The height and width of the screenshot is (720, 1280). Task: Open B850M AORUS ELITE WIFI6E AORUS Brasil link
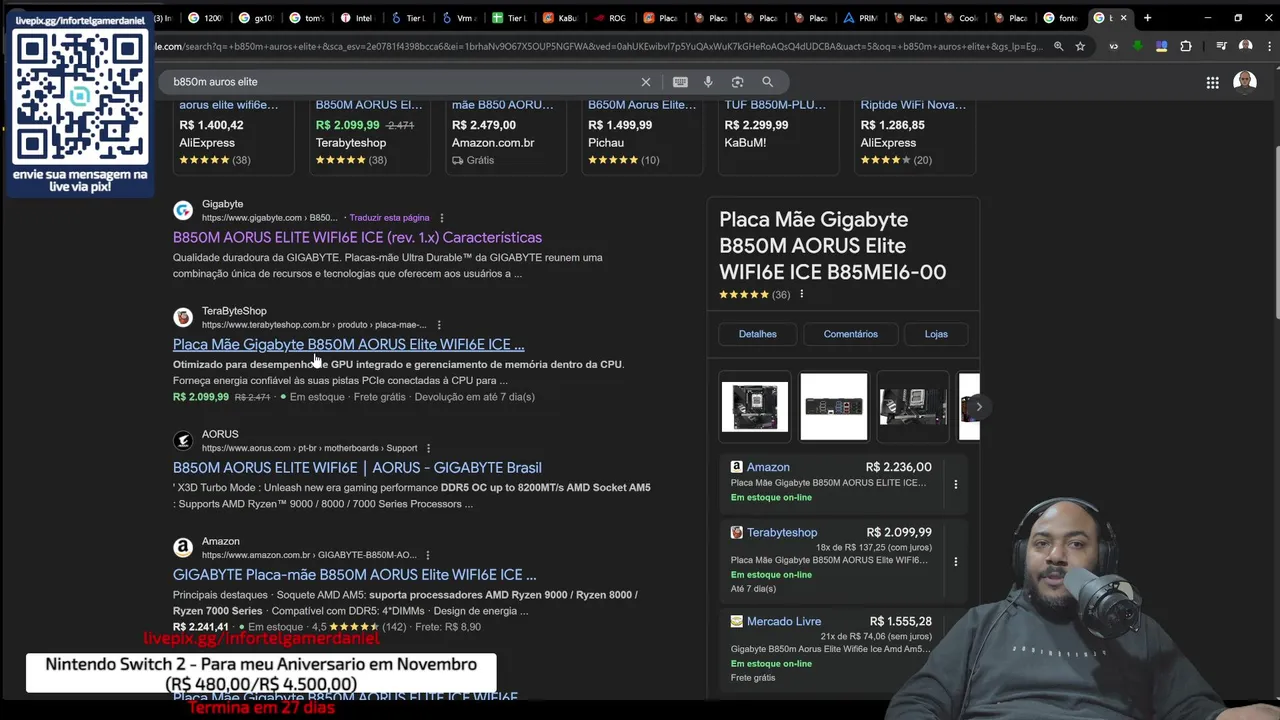click(x=357, y=467)
